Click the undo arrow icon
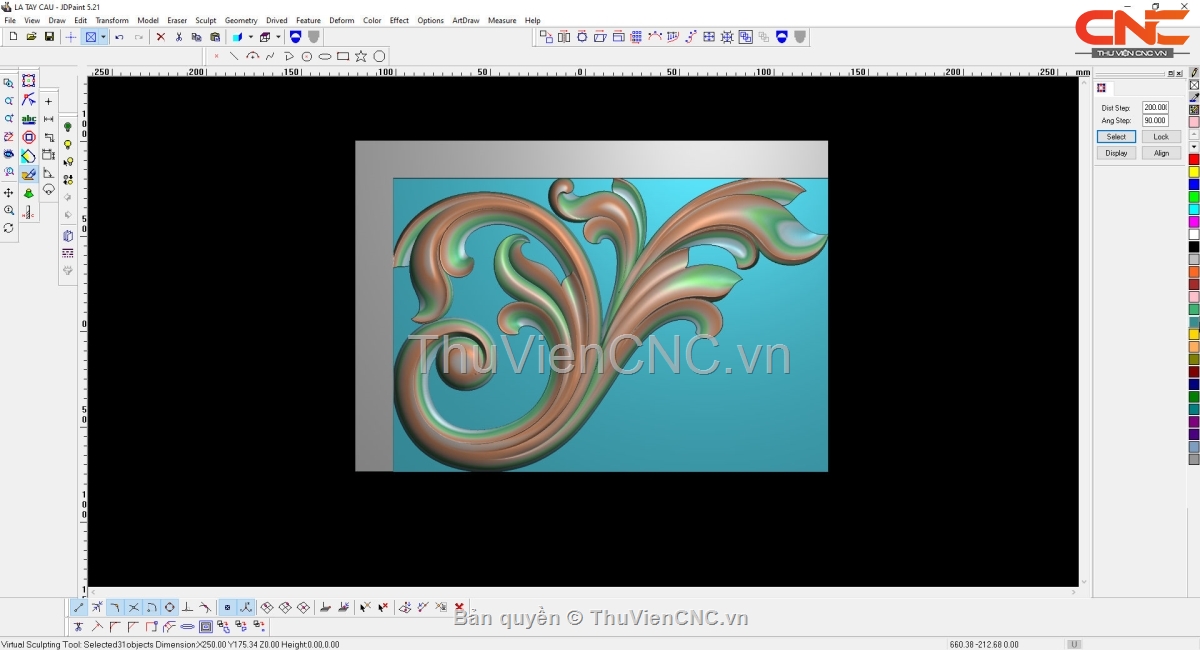 119,37
